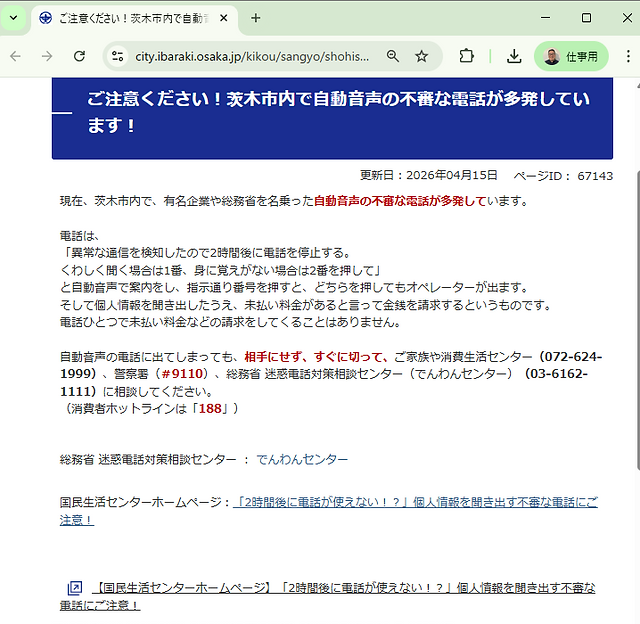Select the ご注意ください browser tab

click(134, 18)
